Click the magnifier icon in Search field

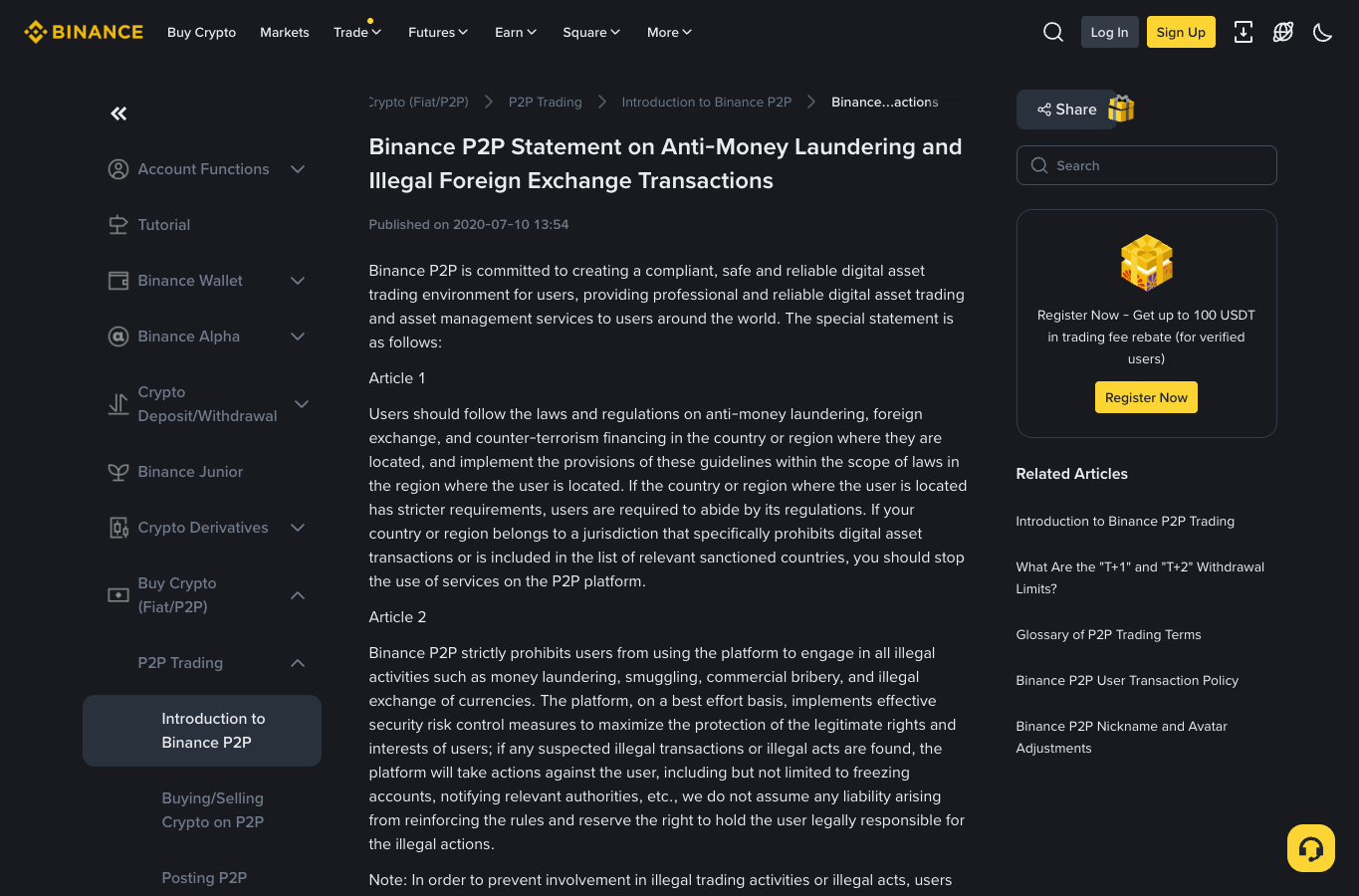[x=1039, y=165]
